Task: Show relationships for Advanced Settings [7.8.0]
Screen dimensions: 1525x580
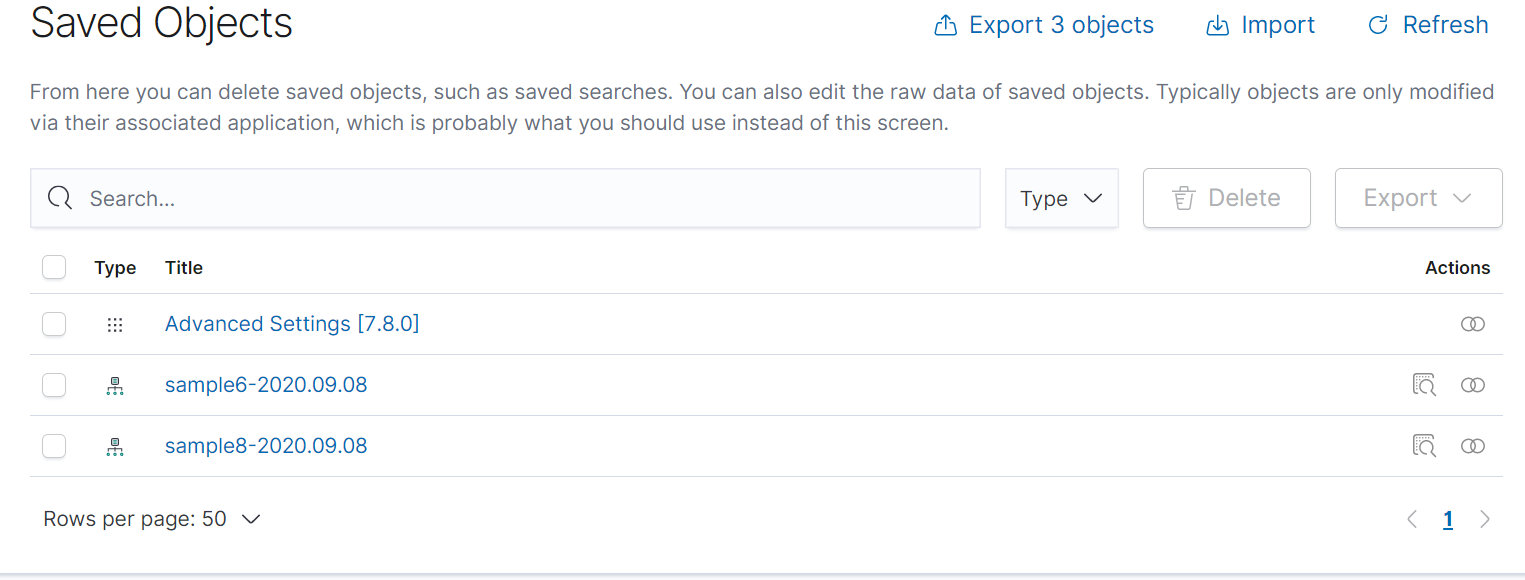Action: tap(1473, 324)
